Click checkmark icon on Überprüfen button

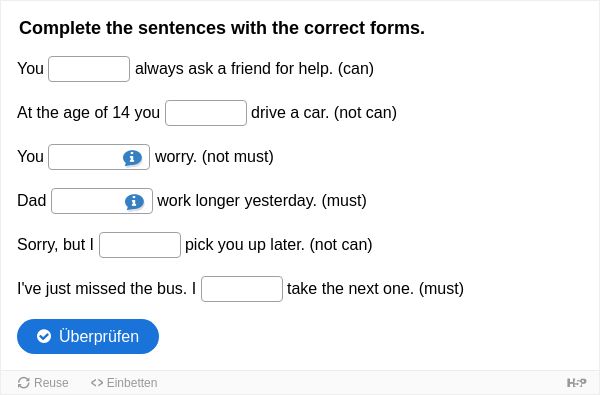pos(44,336)
